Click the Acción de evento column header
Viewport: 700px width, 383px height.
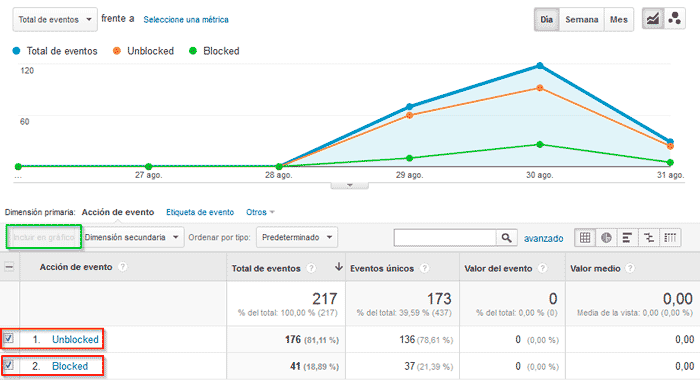tap(76, 267)
